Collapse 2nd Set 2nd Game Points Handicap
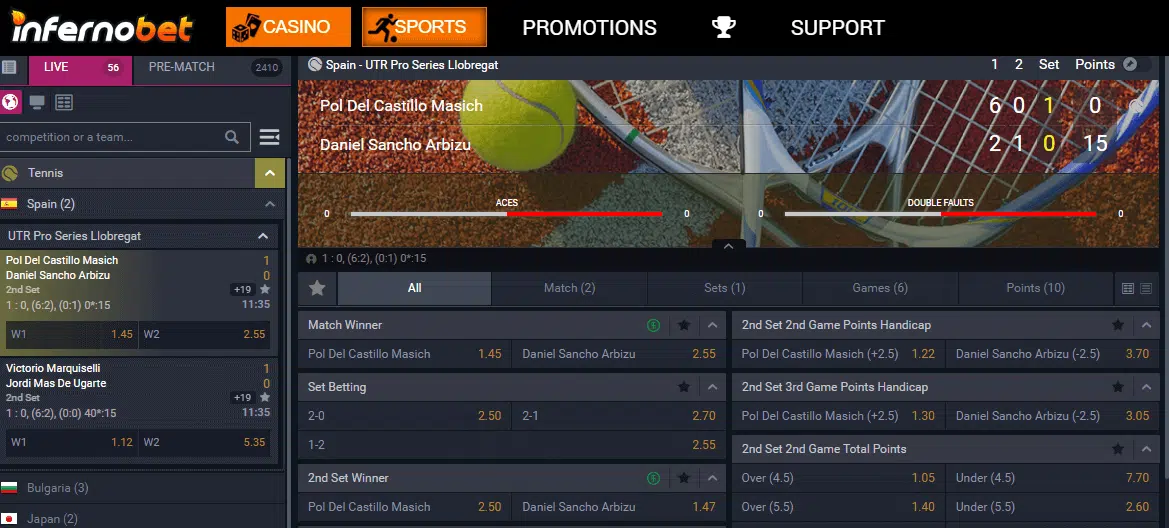 click(1146, 325)
